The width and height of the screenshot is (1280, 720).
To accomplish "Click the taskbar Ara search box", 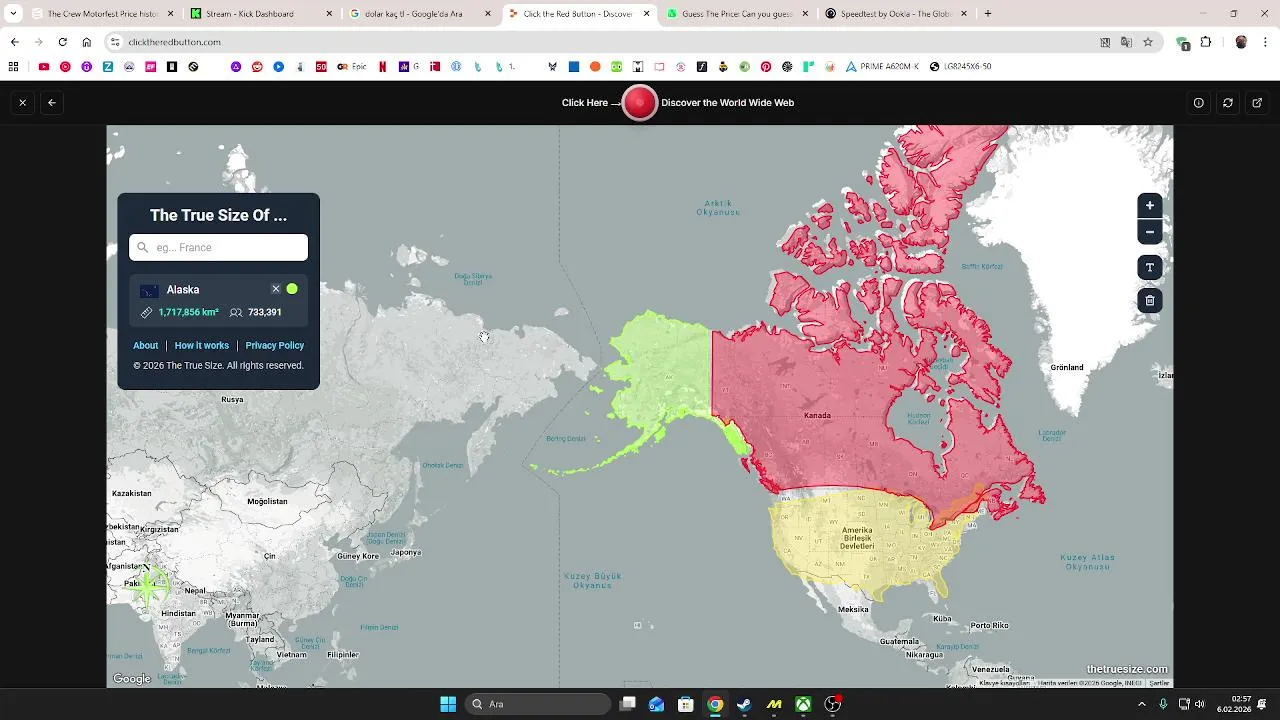I will click(540, 704).
